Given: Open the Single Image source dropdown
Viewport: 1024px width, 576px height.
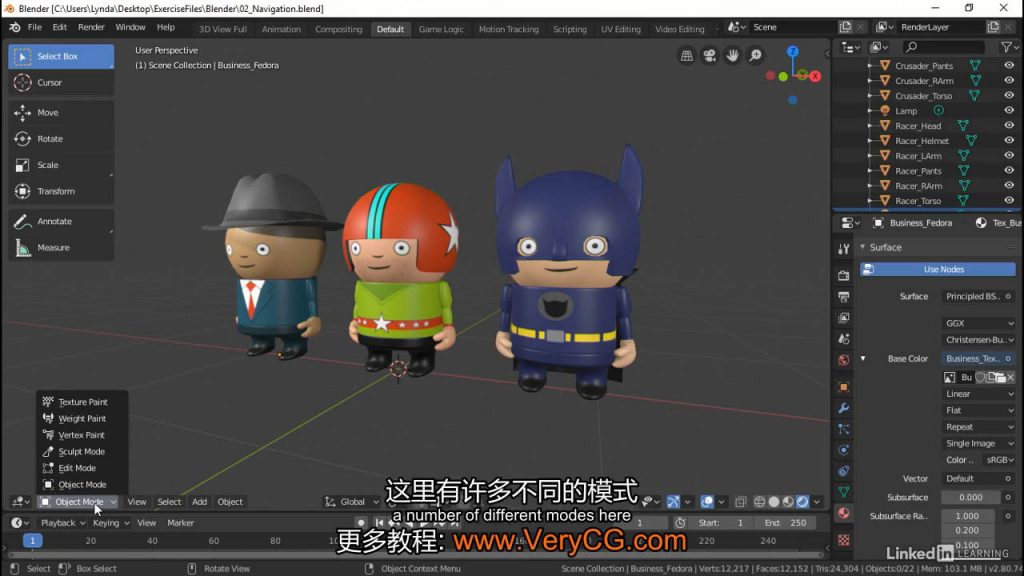Looking at the screenshot, I should 979,443.
